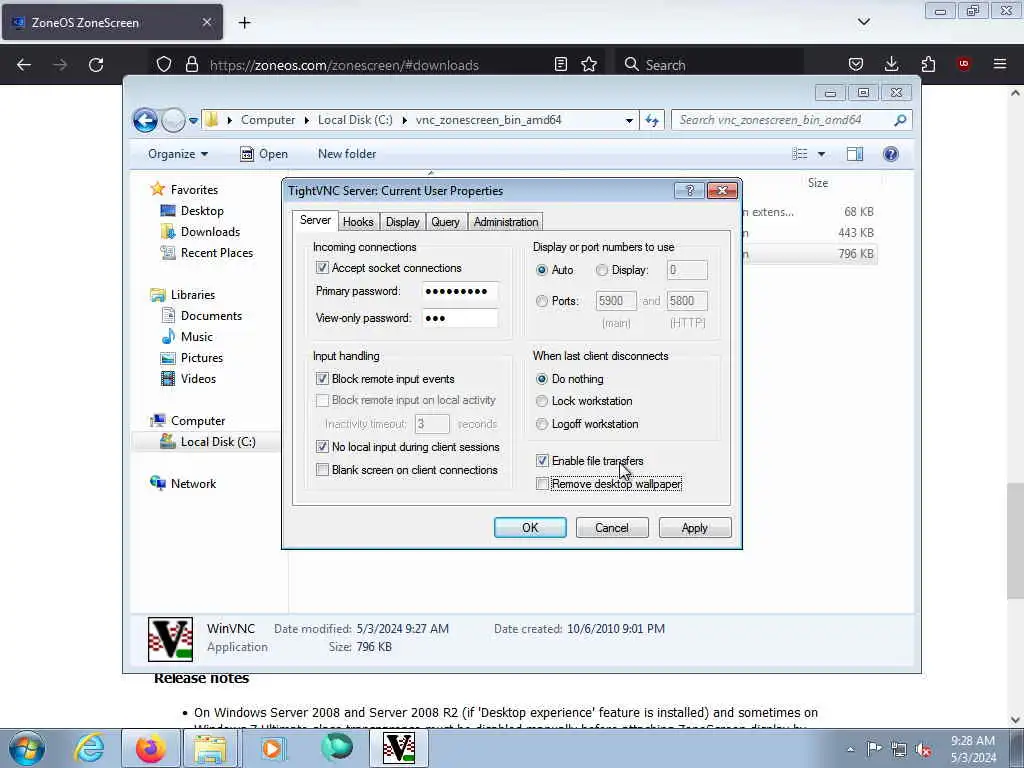1024x768 pixels.
Task: Select the Server tab
Action: 315,220
